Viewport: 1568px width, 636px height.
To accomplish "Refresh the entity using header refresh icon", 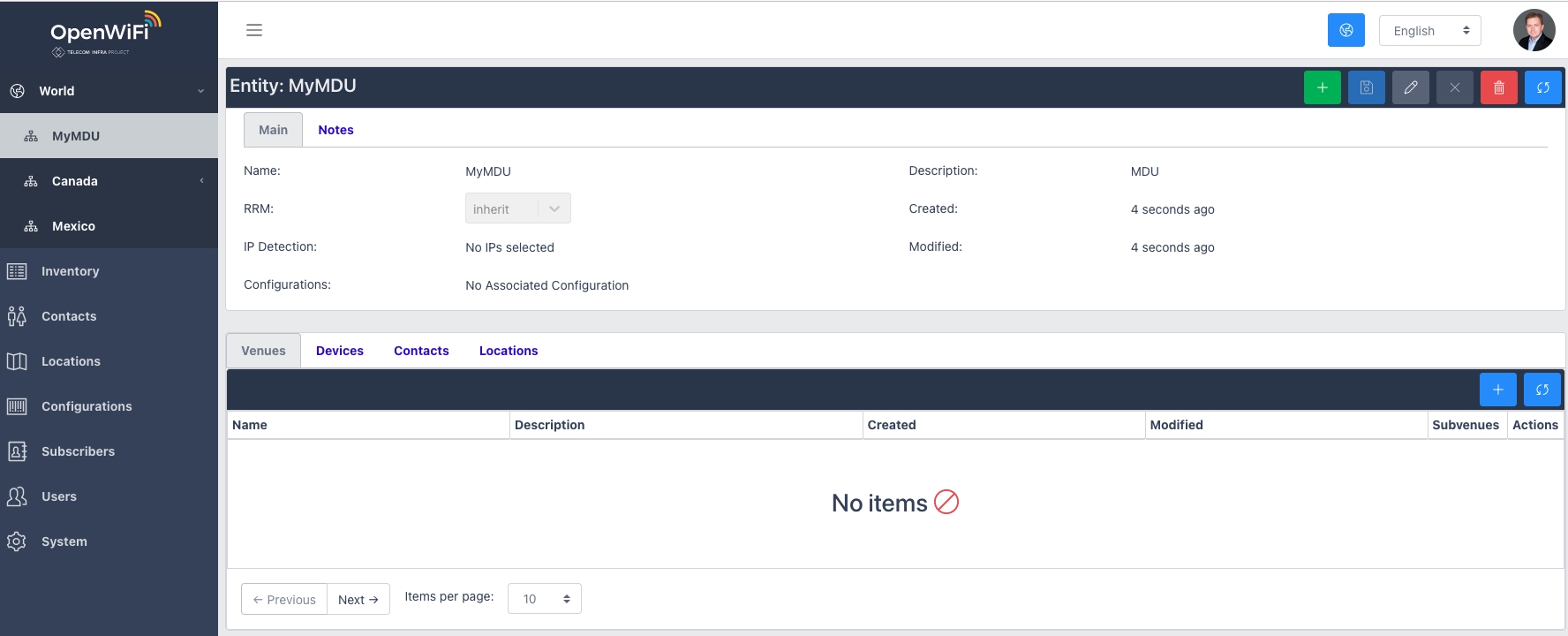I will tap(1542, 87).
